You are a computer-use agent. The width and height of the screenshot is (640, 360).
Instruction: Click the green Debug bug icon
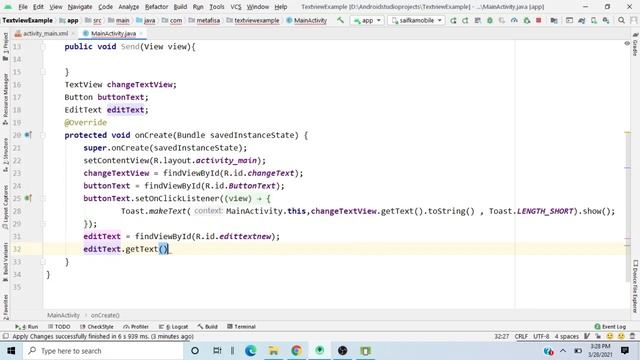(490, 20)
